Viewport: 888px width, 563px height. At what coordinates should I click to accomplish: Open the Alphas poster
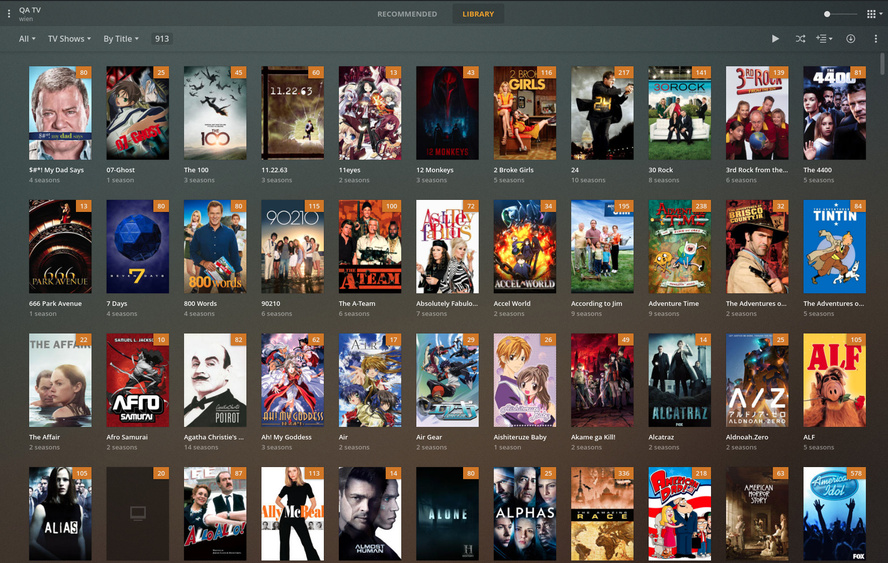tap(524, 514)
